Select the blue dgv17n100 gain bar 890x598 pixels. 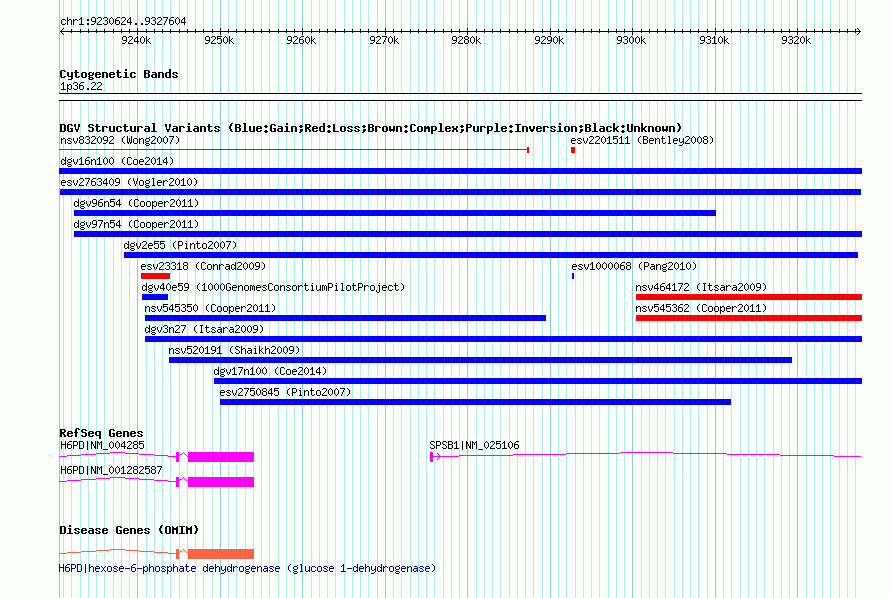coord(538,381)
